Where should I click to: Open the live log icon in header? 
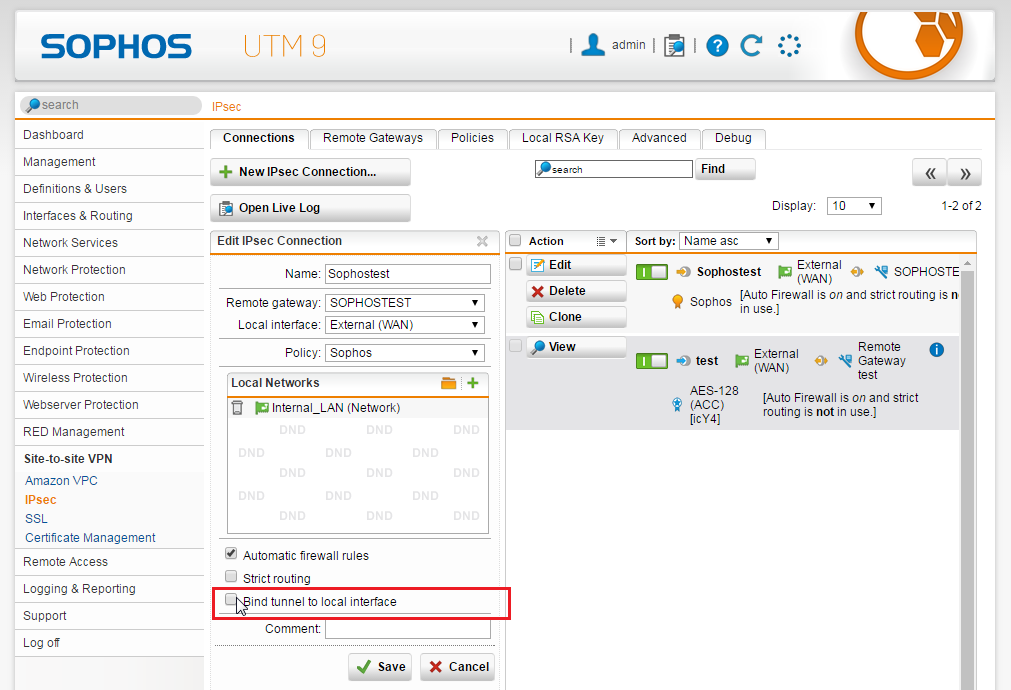click(x=674, y=45)
